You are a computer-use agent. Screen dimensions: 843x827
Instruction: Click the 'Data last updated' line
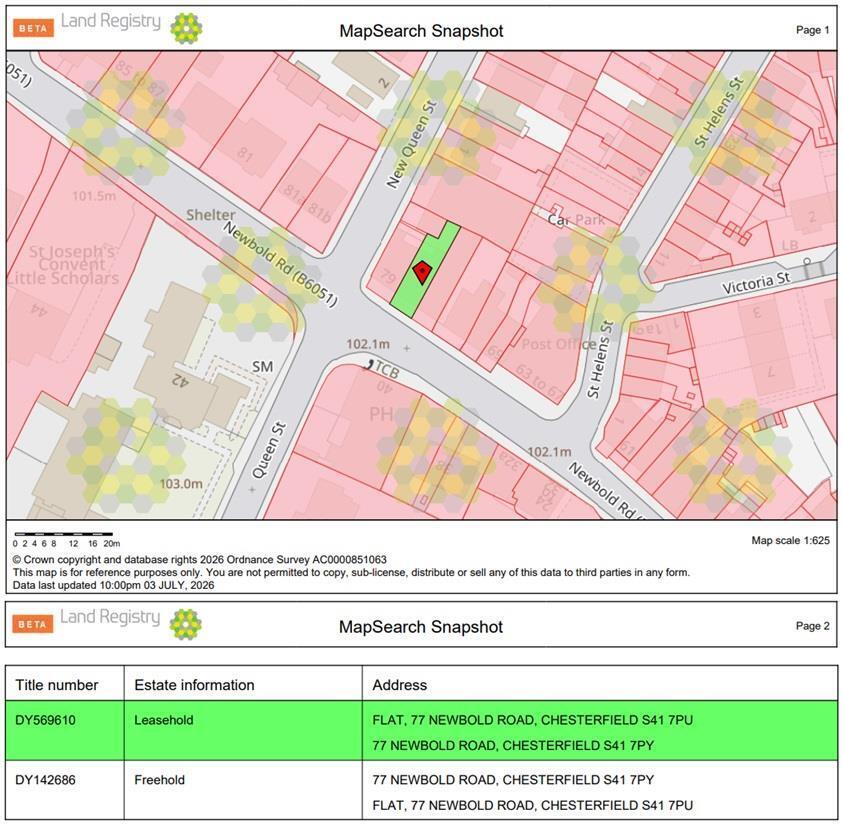click(x=113, y=585)
